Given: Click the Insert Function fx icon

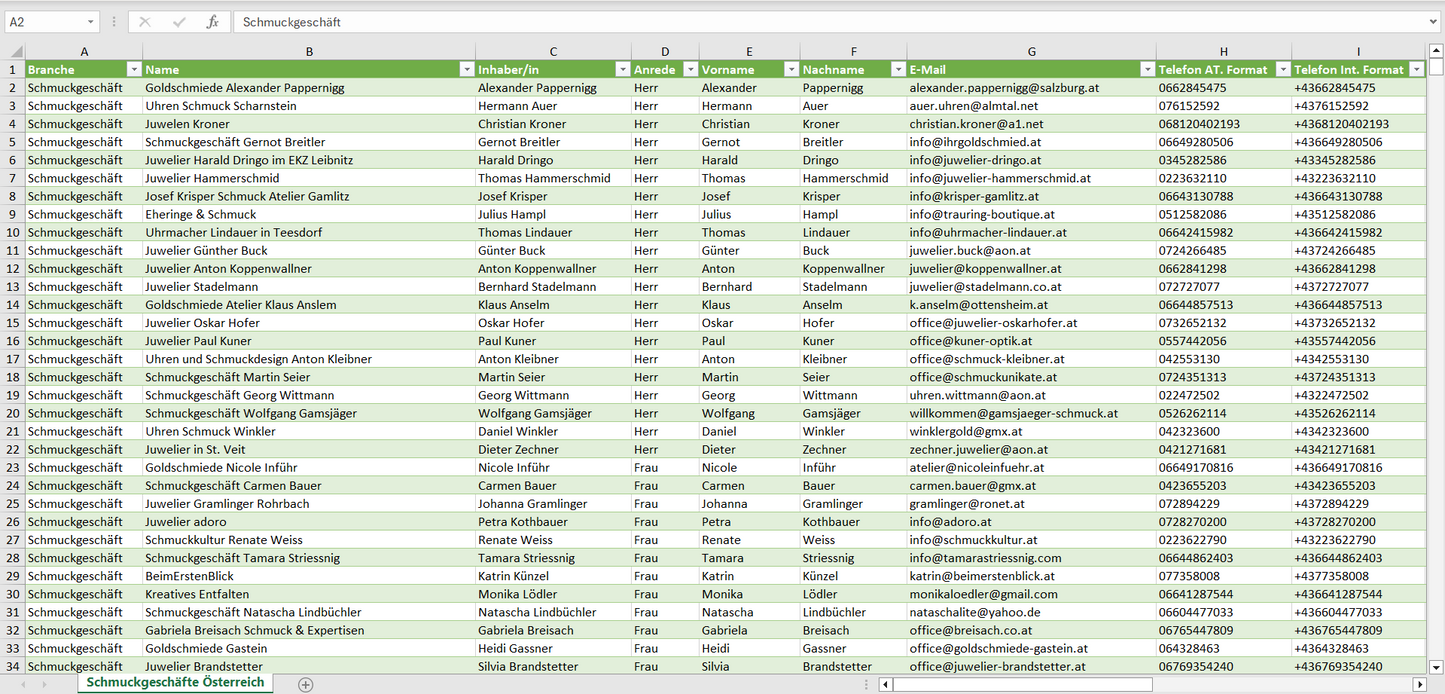Looking at the screenshot, I should (x=212, y=22).
